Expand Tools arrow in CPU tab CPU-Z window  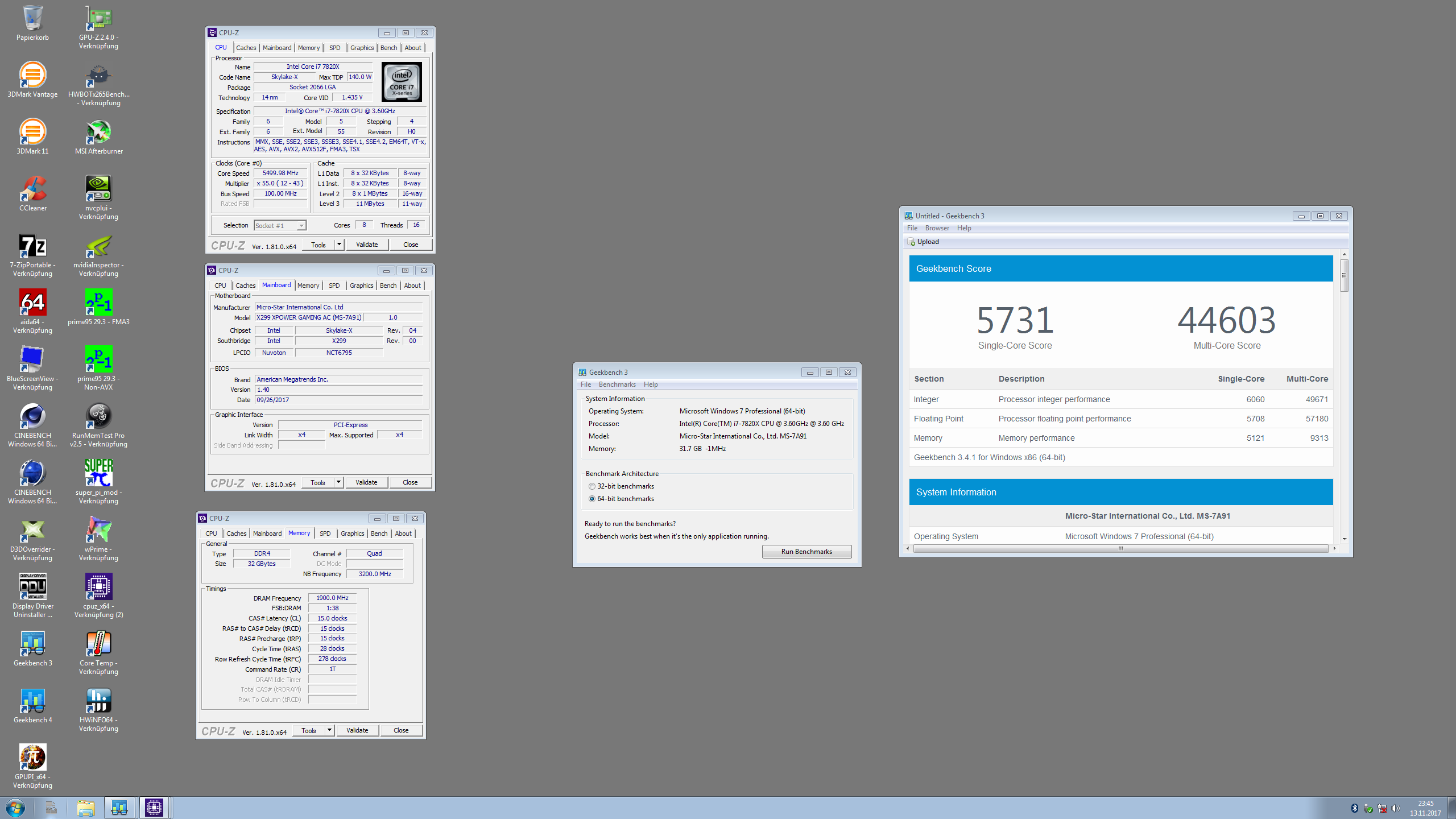pos(339,245)
